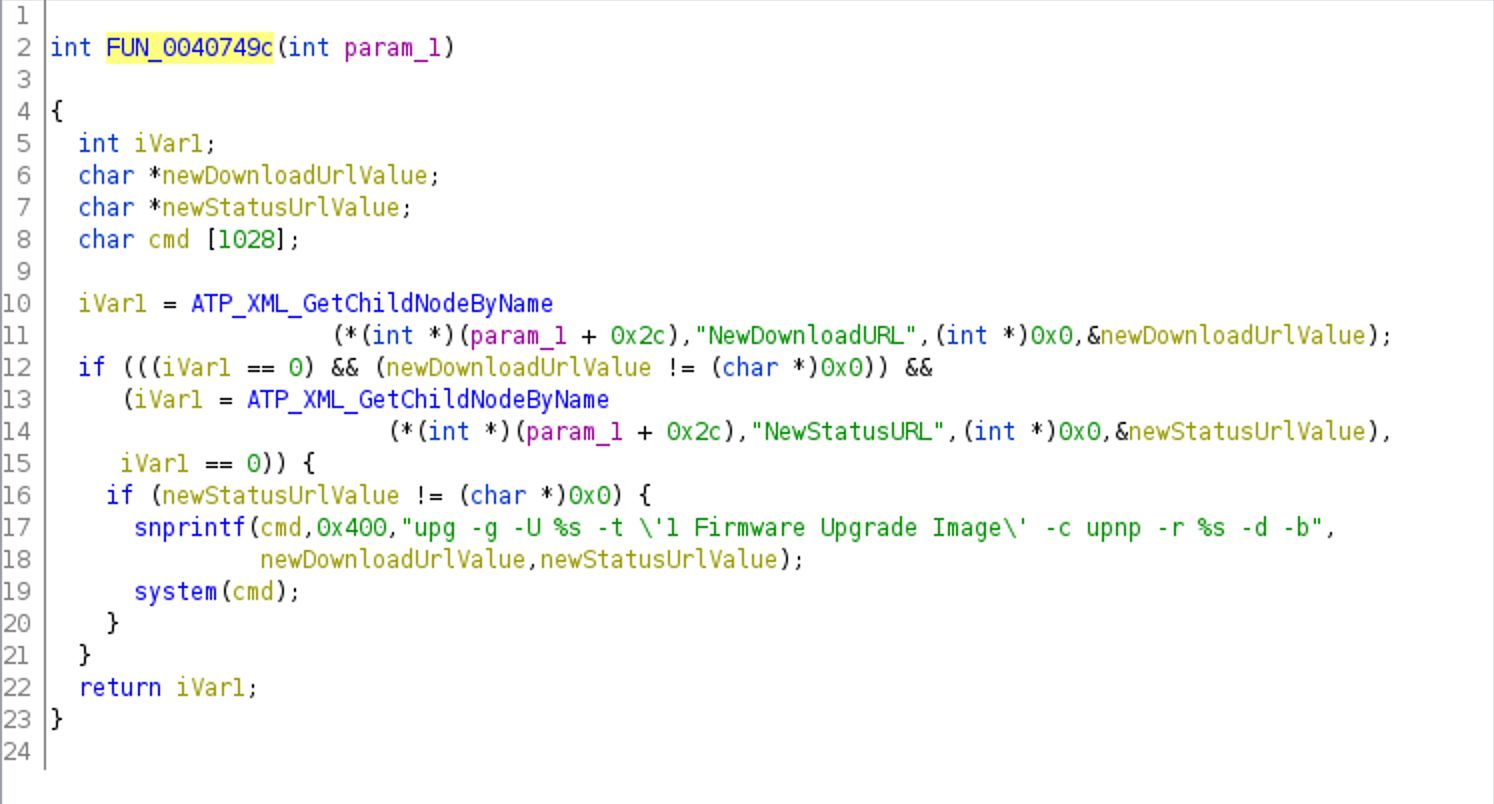Select the "NewDownloadURL" string literal
Viewport: 1494px width, 804px height.
(x=807, y=335)
